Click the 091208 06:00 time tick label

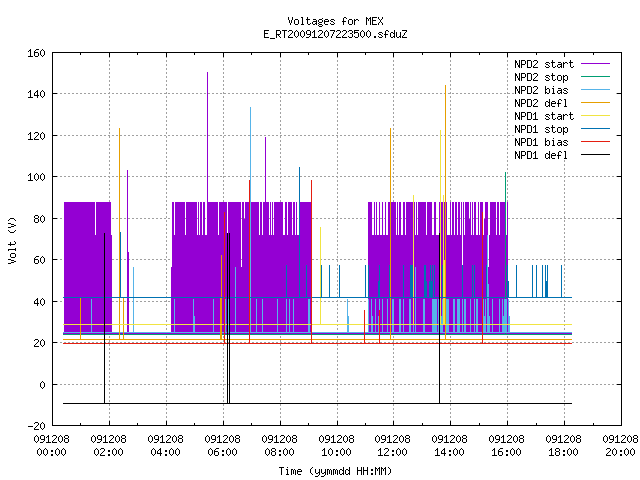(222, 446)
